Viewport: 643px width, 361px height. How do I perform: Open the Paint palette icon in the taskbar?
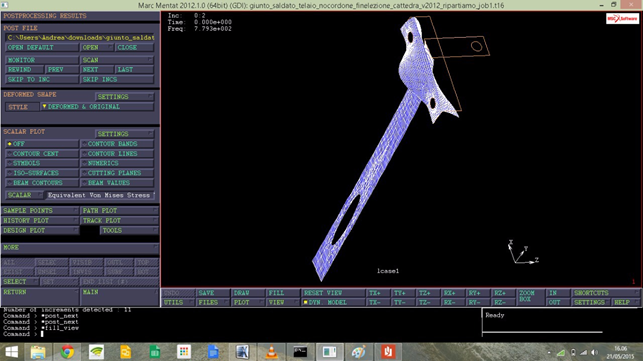pyautogui.click(x=358, y=352)
